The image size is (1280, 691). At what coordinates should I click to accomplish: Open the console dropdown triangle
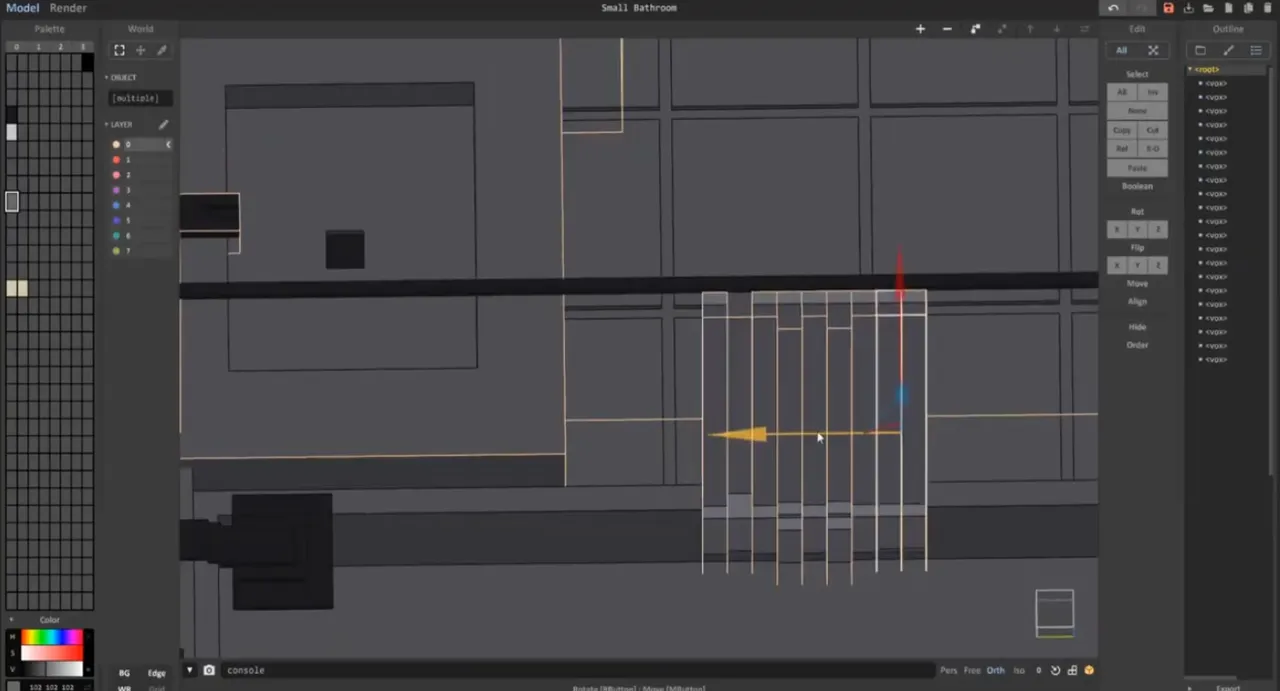tap(189, 670)
